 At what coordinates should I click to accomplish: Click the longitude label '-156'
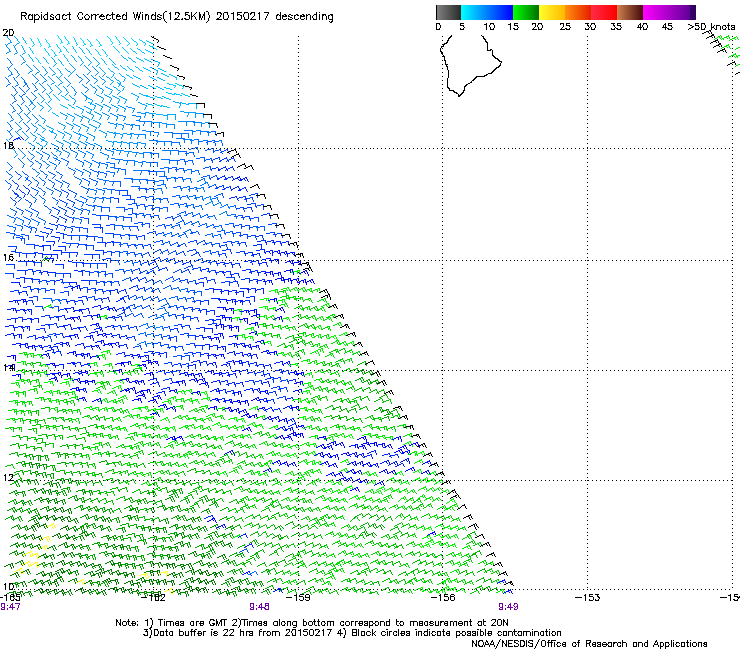coord(443,598)
